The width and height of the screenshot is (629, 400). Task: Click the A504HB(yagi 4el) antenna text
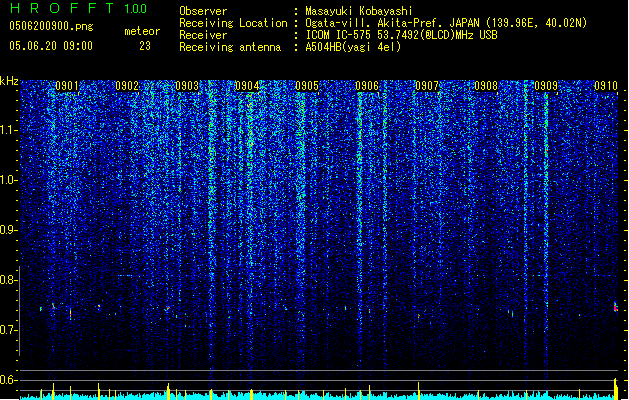pos(353,47)
